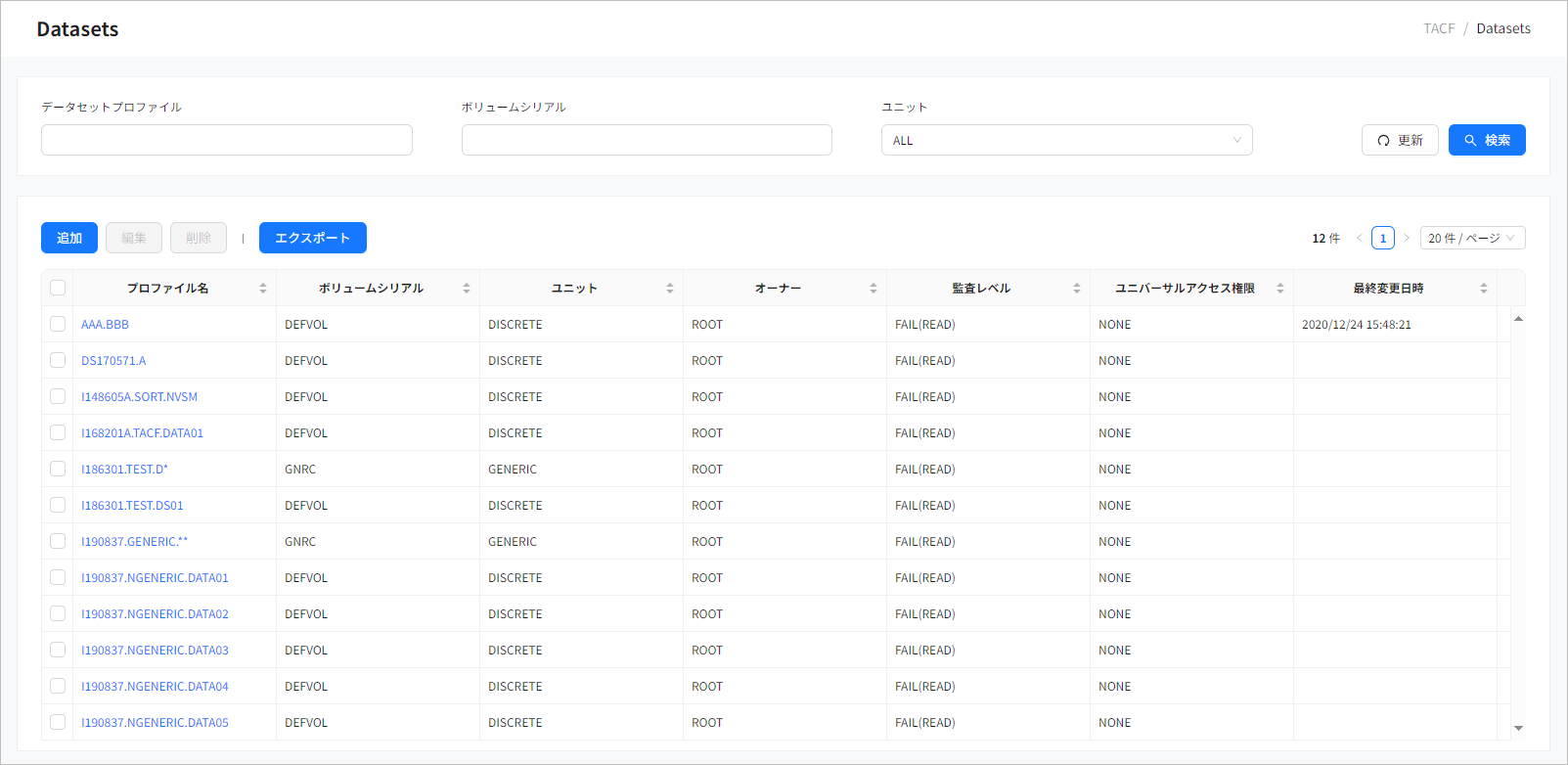The height and width of the screenshot is (765, 1568).
Task: Sort by ユニバーサルアクセス権限 column sort icon
Action: coord(1280,289)
